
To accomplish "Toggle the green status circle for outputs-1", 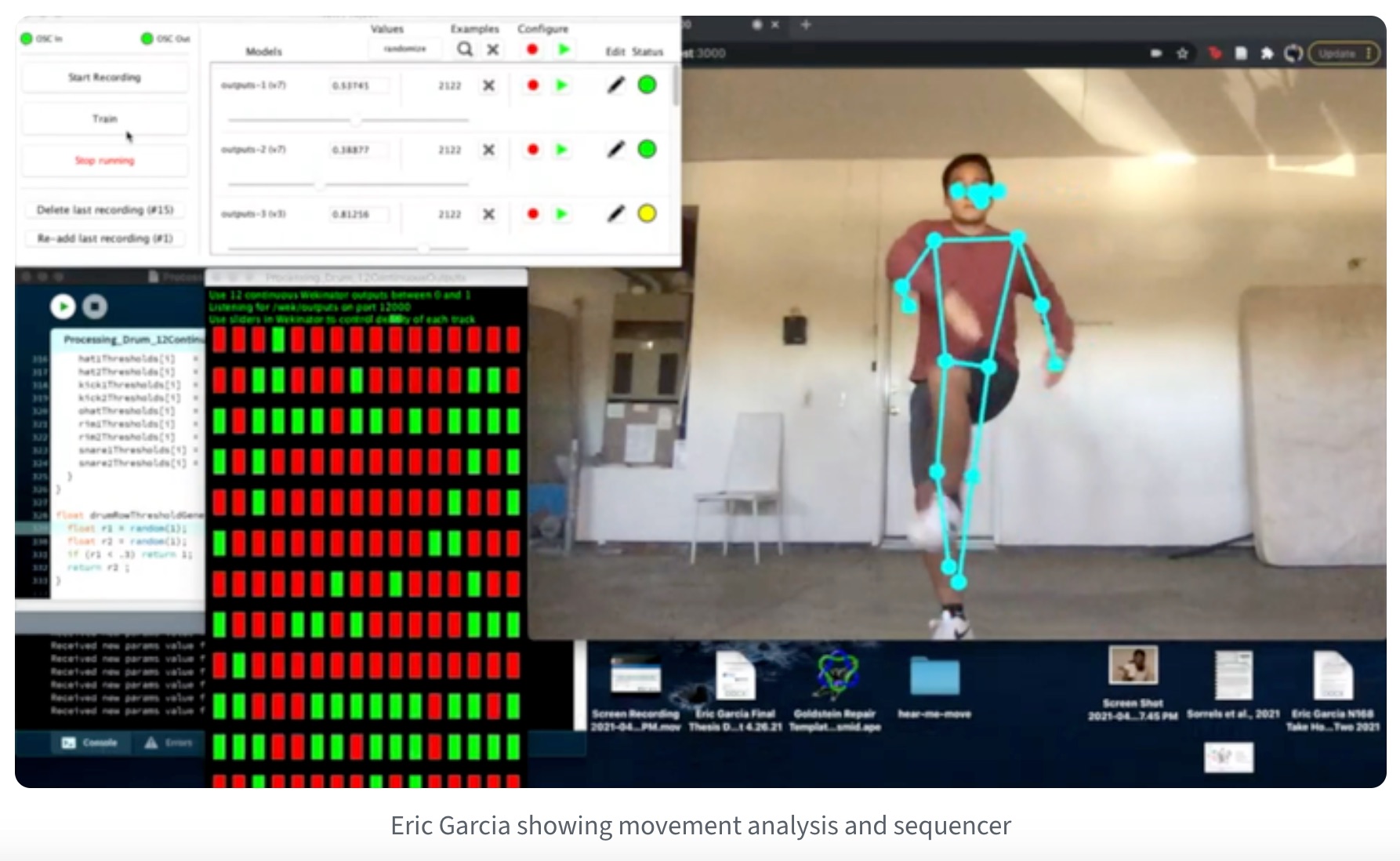I will [647, 85].
